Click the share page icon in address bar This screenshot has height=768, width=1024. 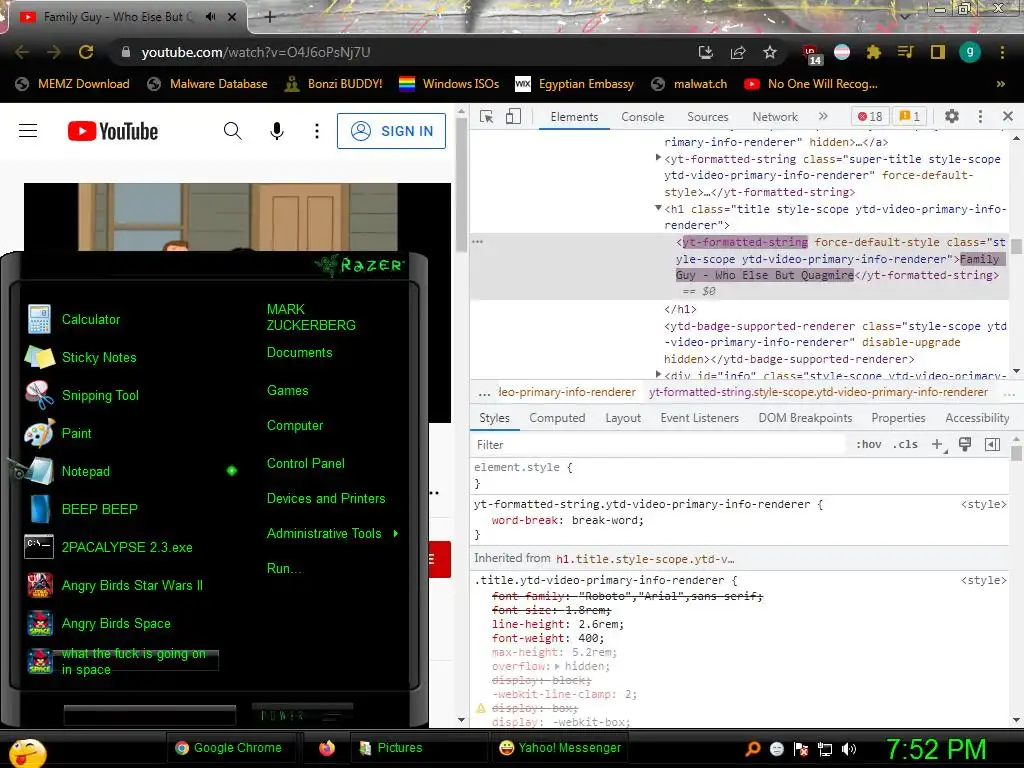[x=738, y=52]
